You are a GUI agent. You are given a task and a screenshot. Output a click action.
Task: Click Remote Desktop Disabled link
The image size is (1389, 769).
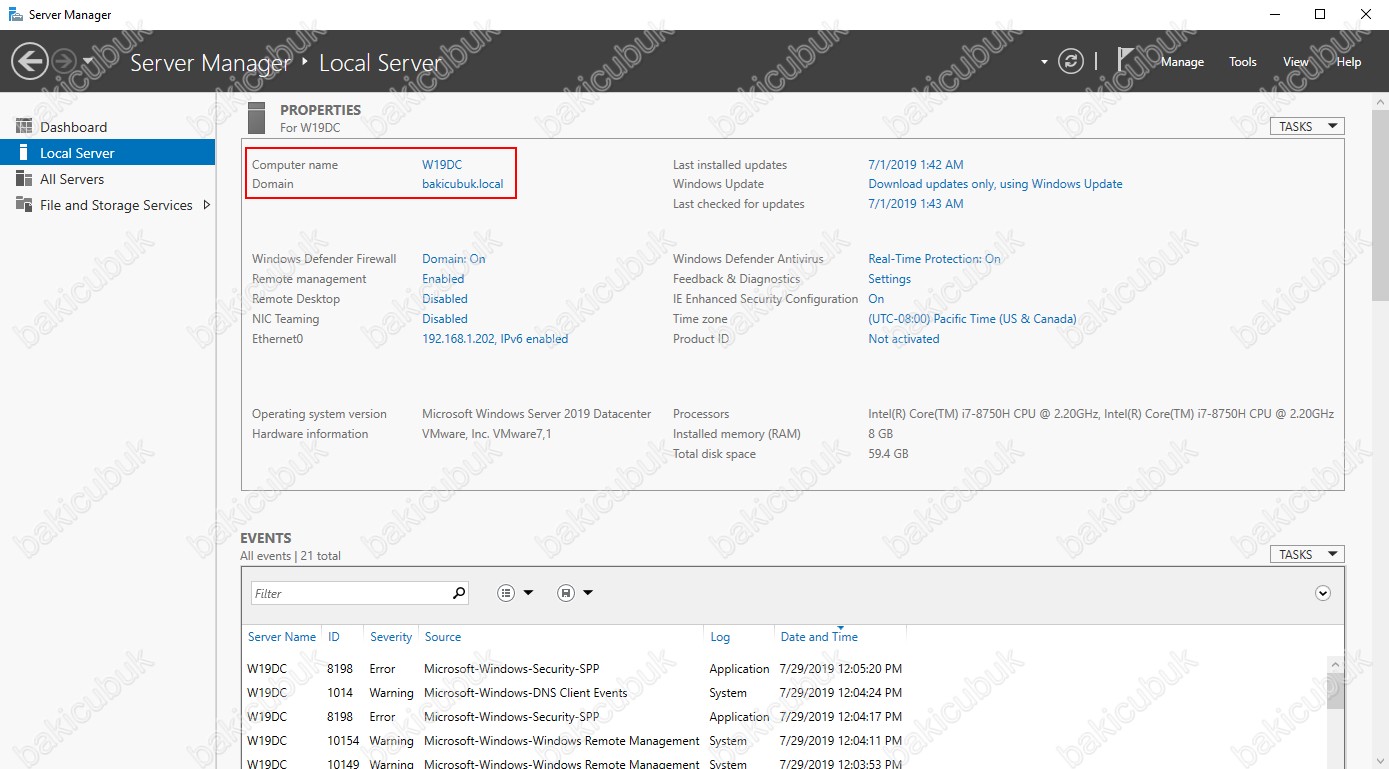click(x=445, y=299)
